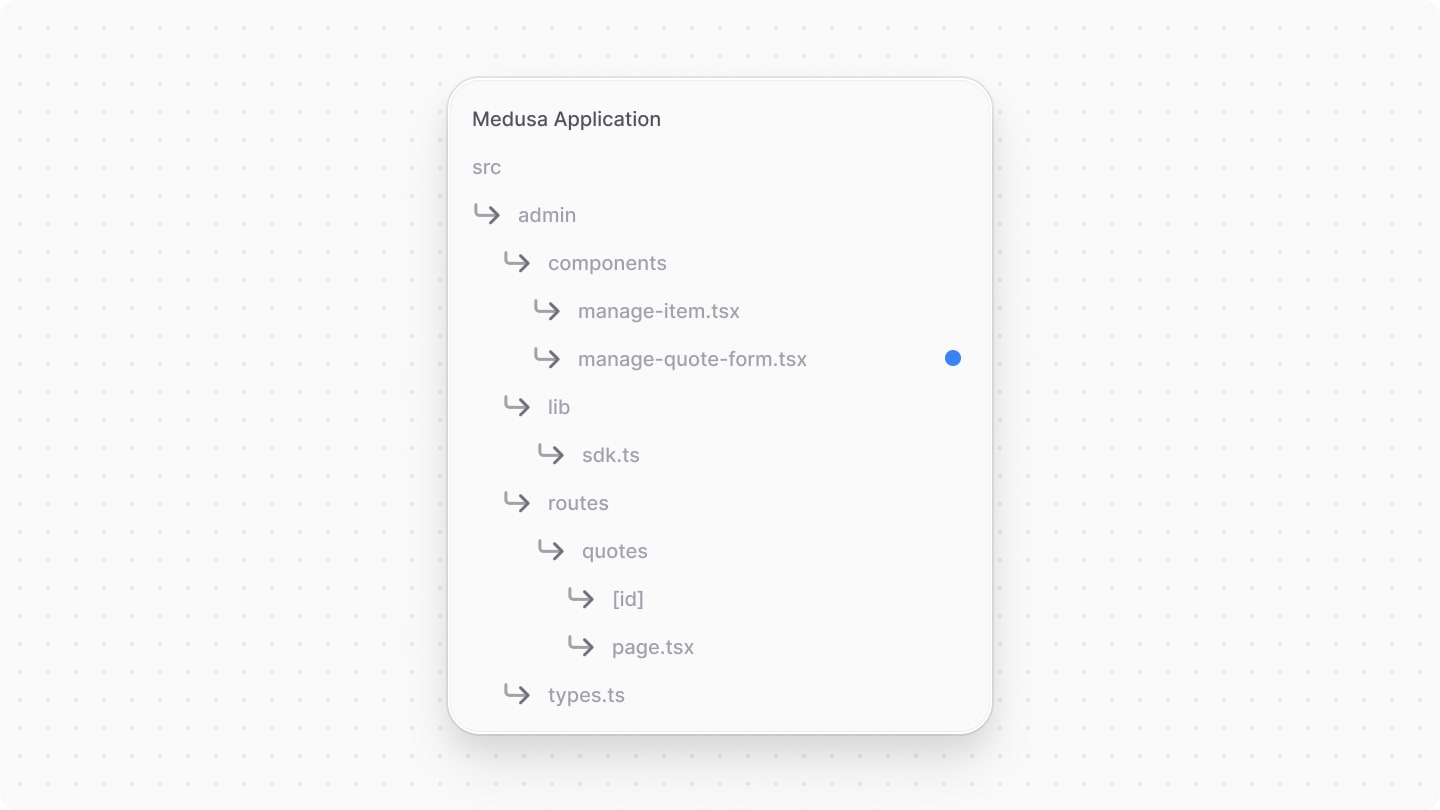
Task: Click the arrow icon beside page.tsx
Action: tap(581, 646)
